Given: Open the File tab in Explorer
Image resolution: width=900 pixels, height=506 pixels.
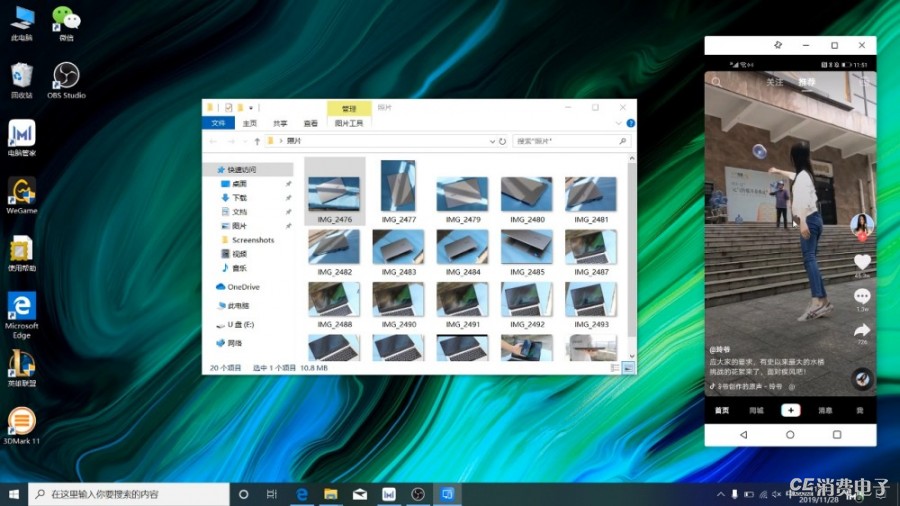Looking at the screenshot, I should [x=218, y=123].
